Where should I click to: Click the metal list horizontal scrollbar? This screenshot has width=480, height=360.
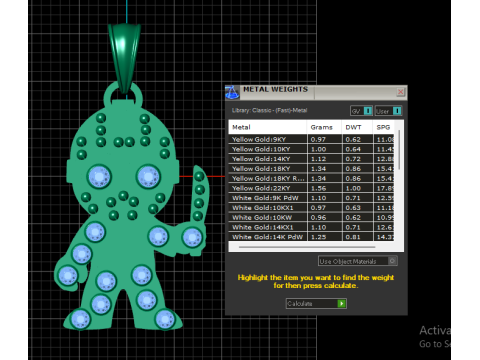307,247
